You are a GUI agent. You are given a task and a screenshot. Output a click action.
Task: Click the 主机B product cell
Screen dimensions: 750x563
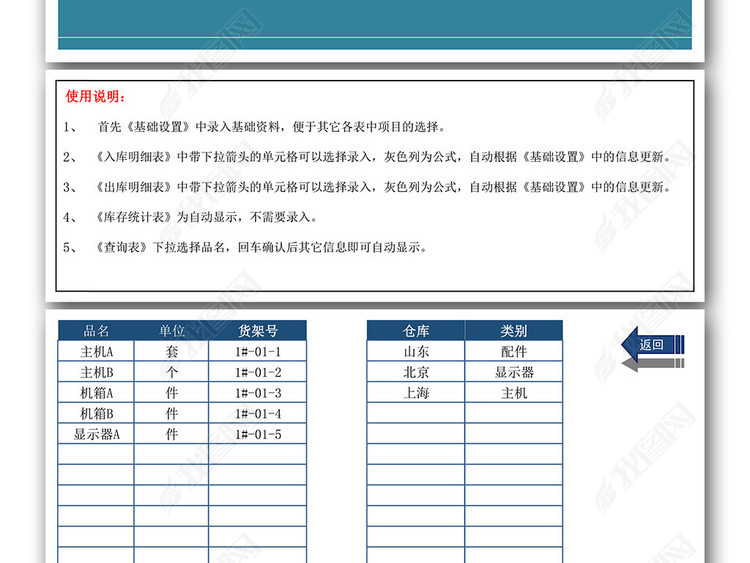(x=96, y=373)
